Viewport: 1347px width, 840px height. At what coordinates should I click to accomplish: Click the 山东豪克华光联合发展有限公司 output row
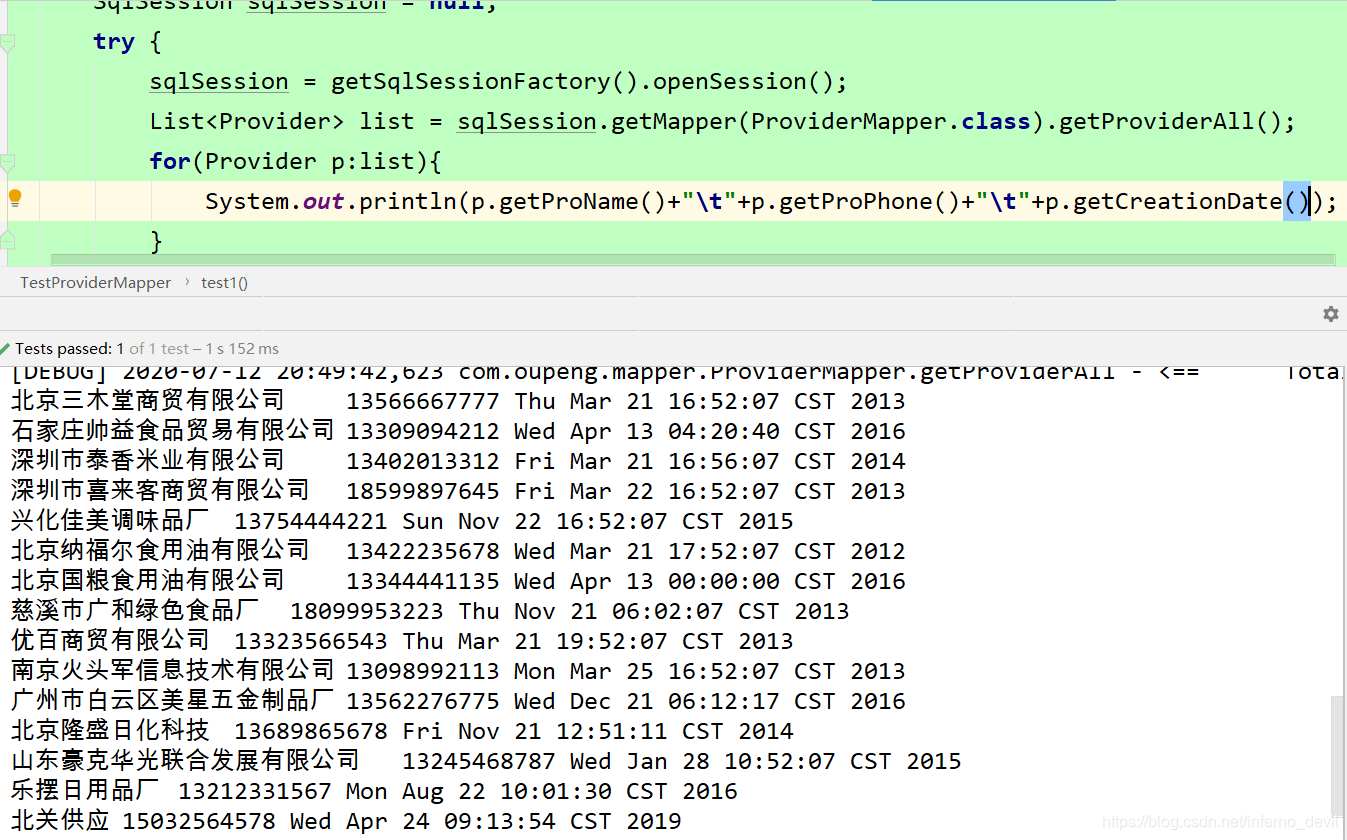486,761
